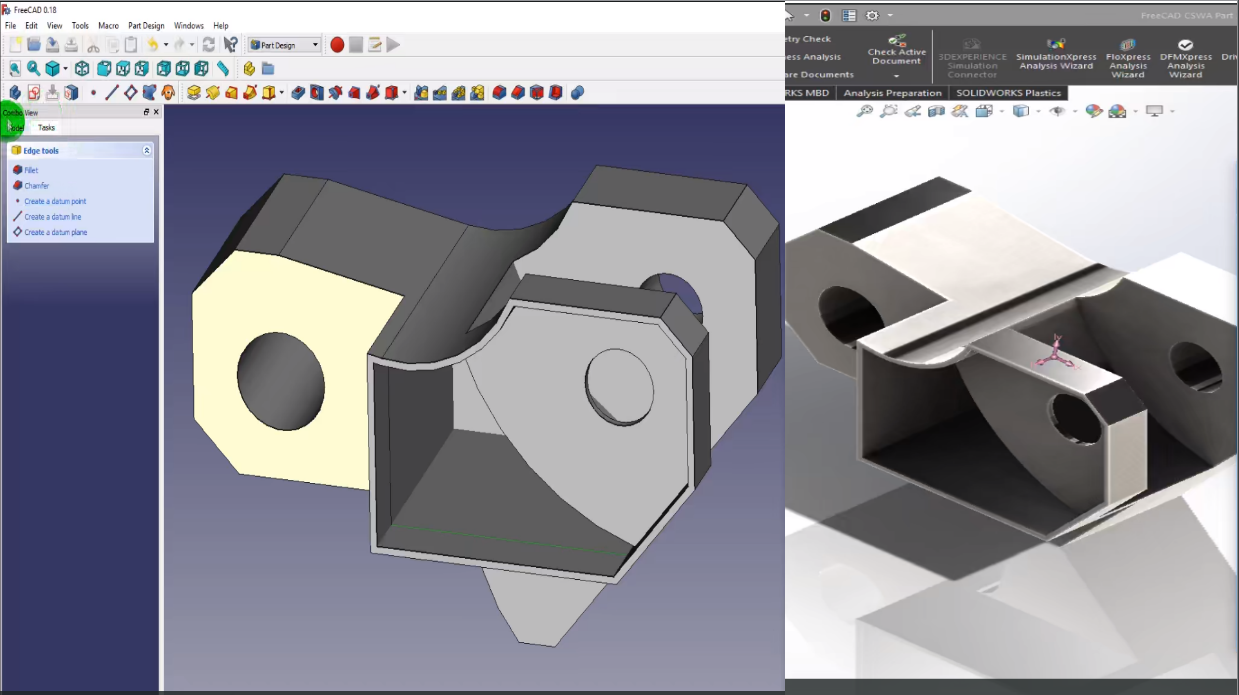Click the Chamfer link in Edge tools

pyautogui.click(x=36, y=186)
